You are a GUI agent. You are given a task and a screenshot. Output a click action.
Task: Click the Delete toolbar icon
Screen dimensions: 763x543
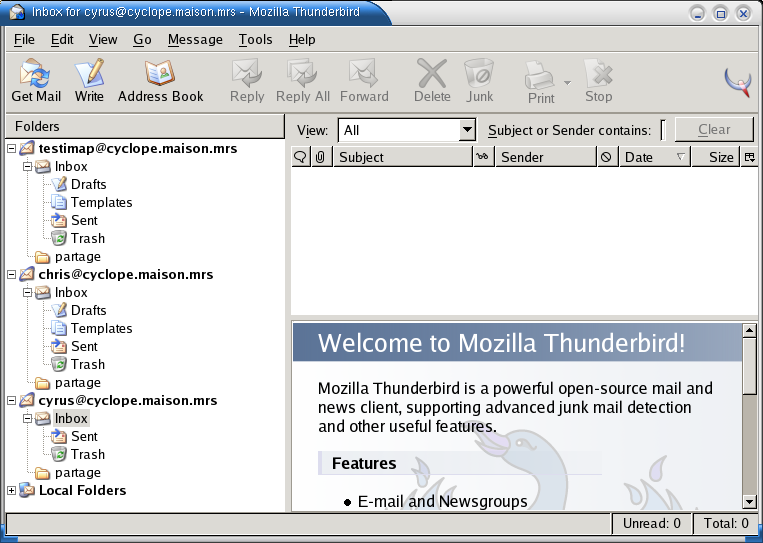click(x=432, y=80)
